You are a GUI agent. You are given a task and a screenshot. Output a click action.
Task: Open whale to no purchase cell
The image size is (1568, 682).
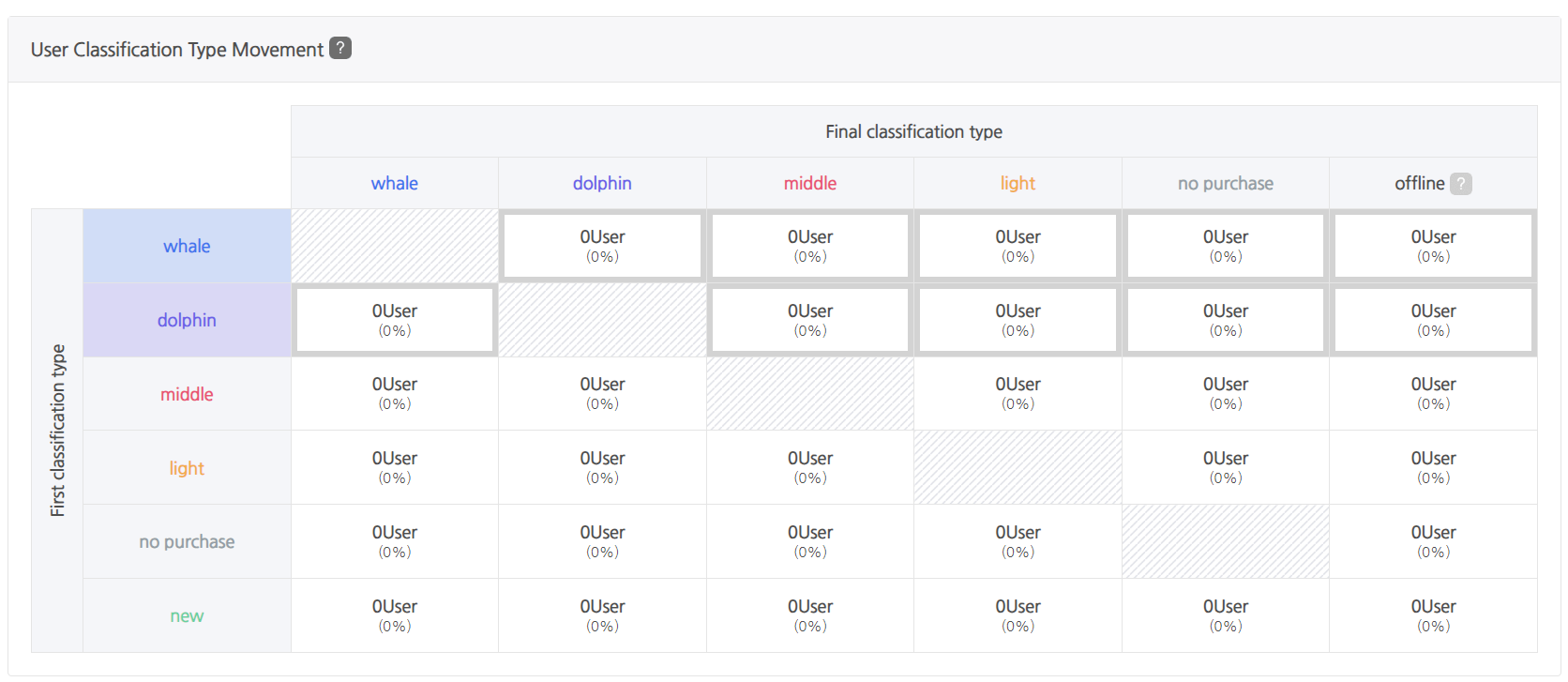click(x=1226, y=246)
